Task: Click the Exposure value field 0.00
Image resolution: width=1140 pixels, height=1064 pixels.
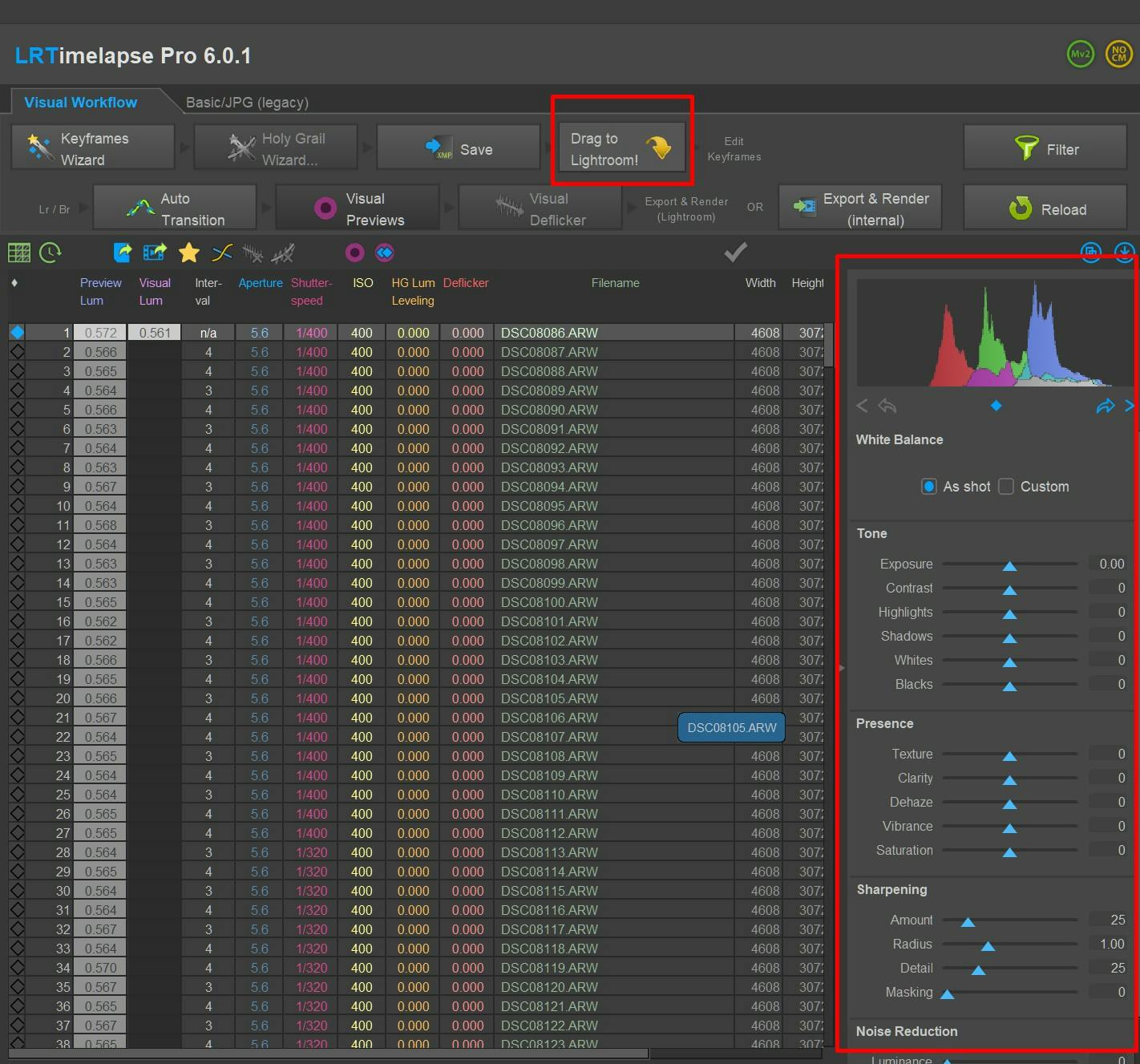Action: 1108,564
